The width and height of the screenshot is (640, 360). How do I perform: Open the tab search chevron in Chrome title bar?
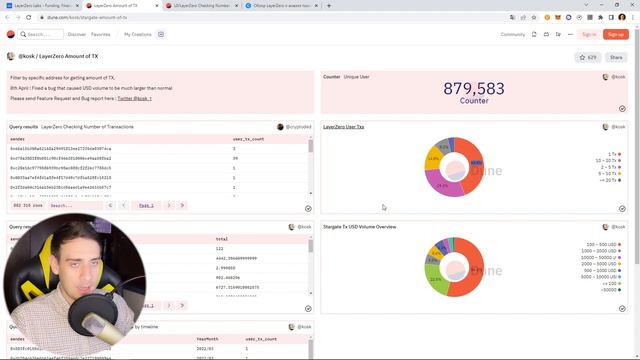(586, 5)
